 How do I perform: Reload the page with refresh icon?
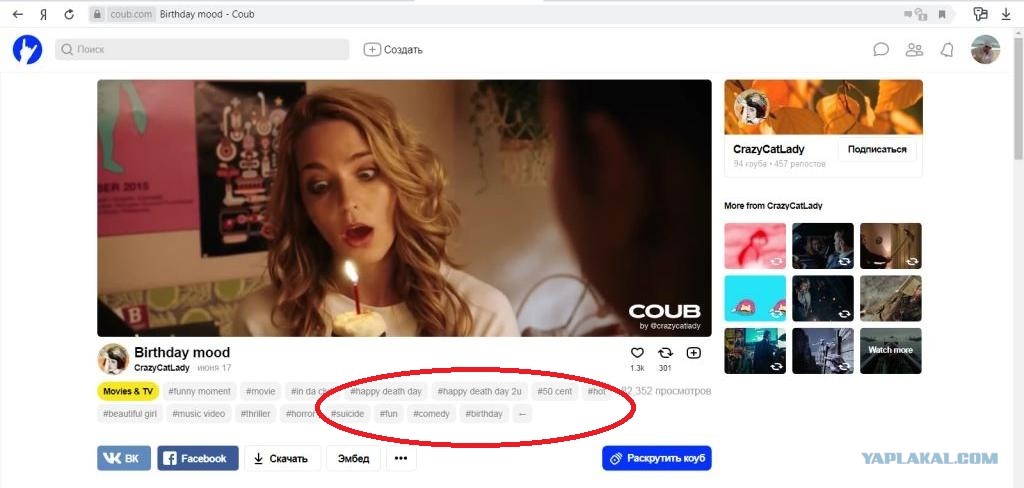[x=69, y=14]
